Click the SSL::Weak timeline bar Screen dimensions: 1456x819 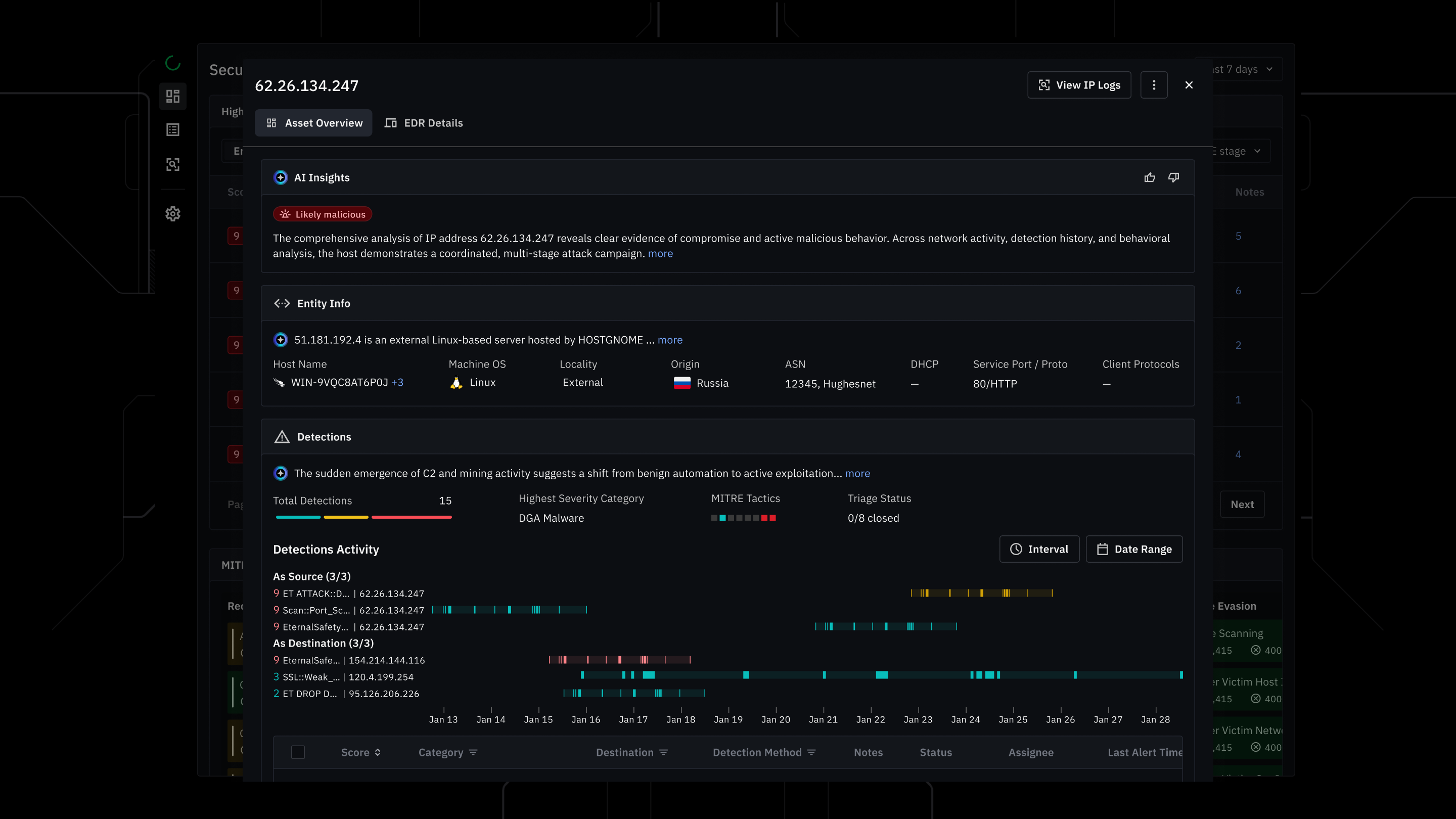tap(882, 675)
